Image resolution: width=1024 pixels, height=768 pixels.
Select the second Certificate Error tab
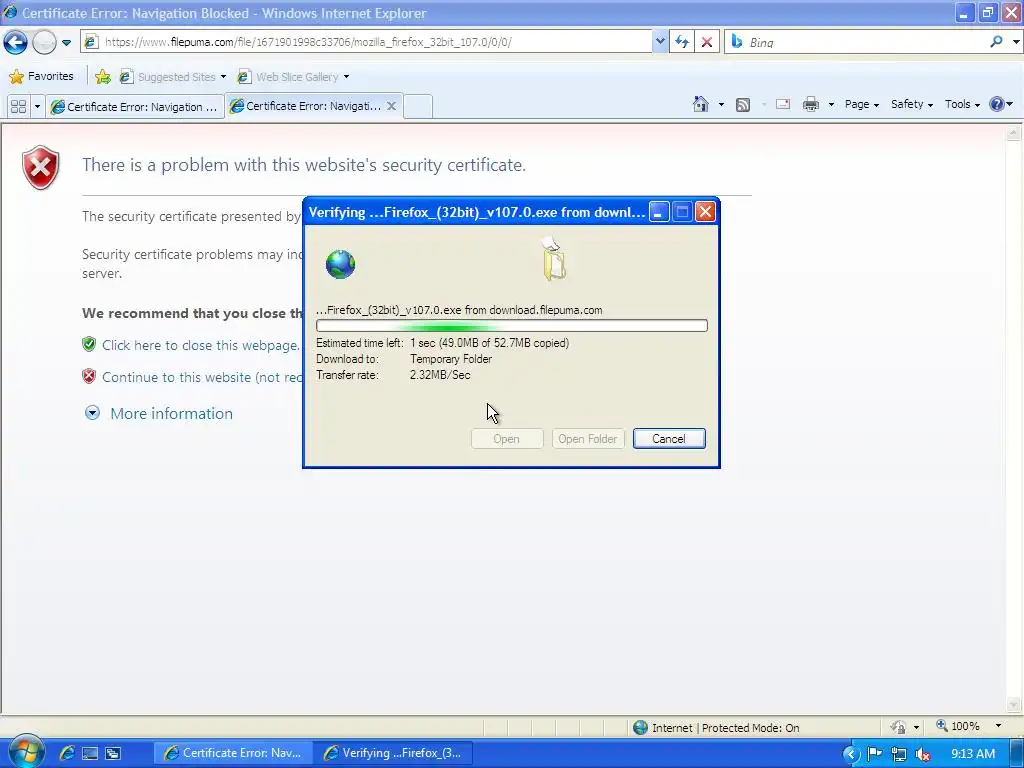click(306, 106)
